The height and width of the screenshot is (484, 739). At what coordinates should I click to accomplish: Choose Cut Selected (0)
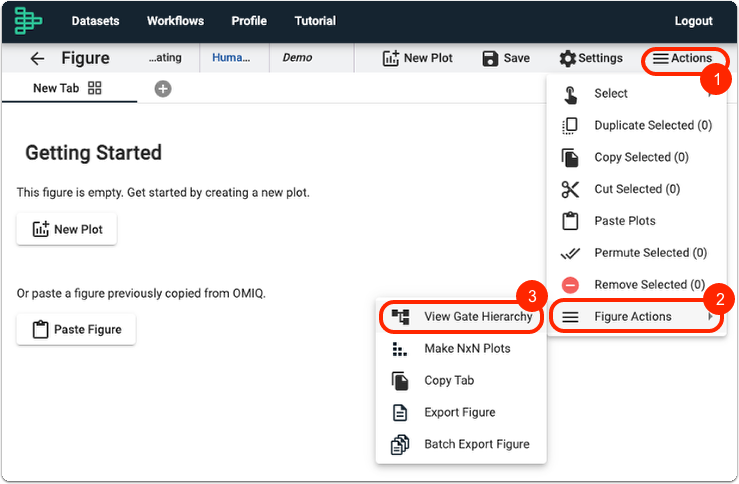[637, 189]
